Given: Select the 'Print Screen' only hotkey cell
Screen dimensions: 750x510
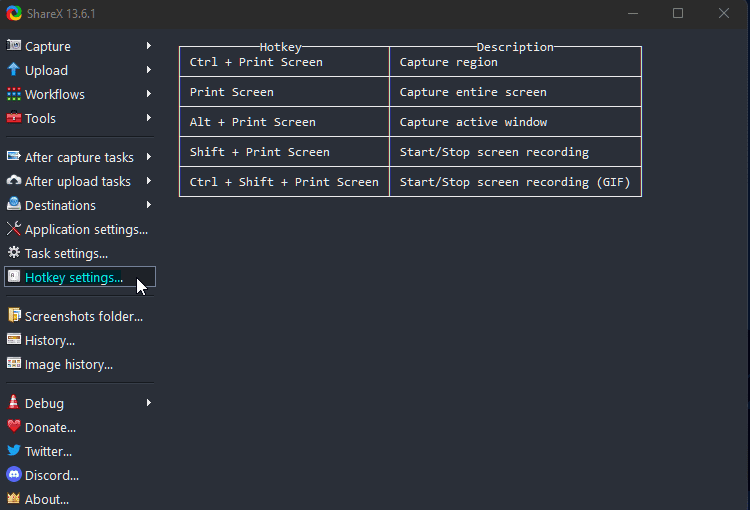Looking at the screenshot, I should click(284, 92).
